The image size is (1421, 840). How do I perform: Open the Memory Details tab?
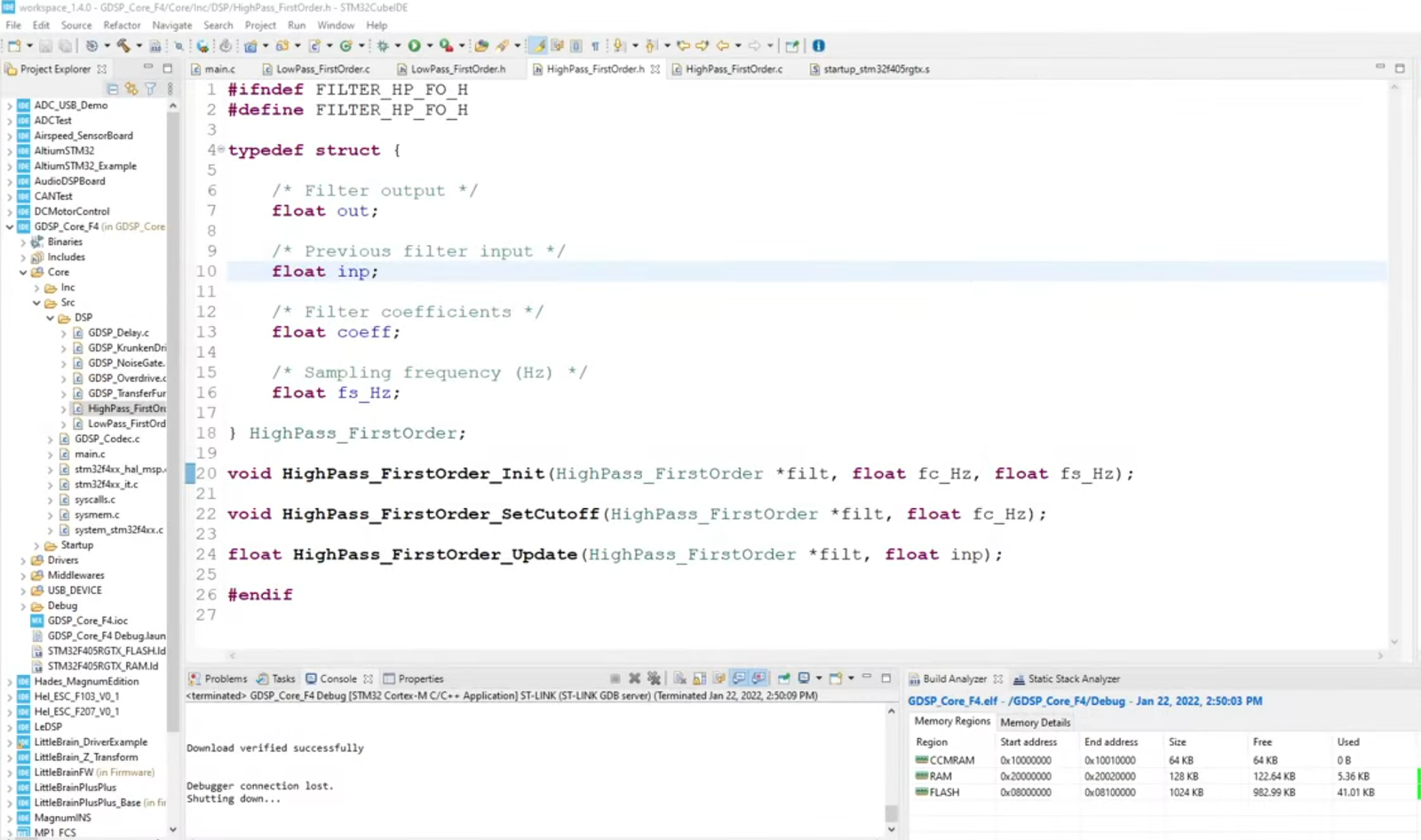[1035, 722]
